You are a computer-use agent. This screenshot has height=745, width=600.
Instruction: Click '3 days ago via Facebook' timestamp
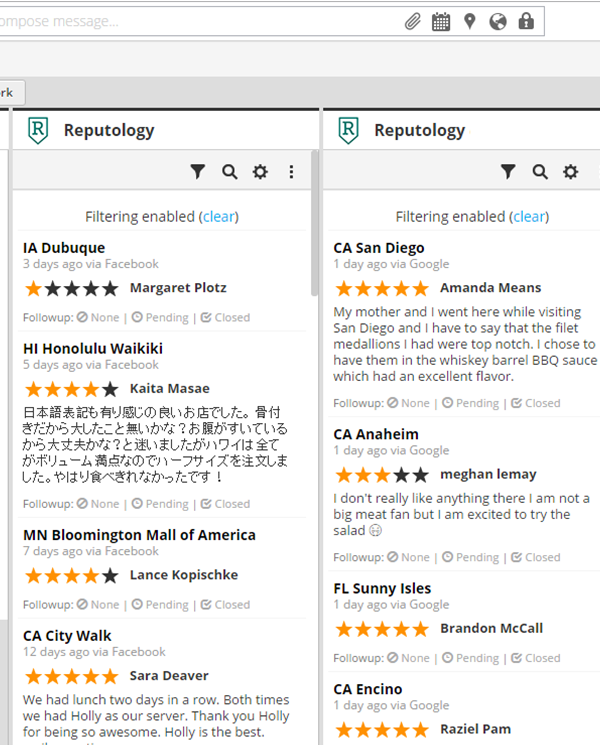(x=91, y=264)
